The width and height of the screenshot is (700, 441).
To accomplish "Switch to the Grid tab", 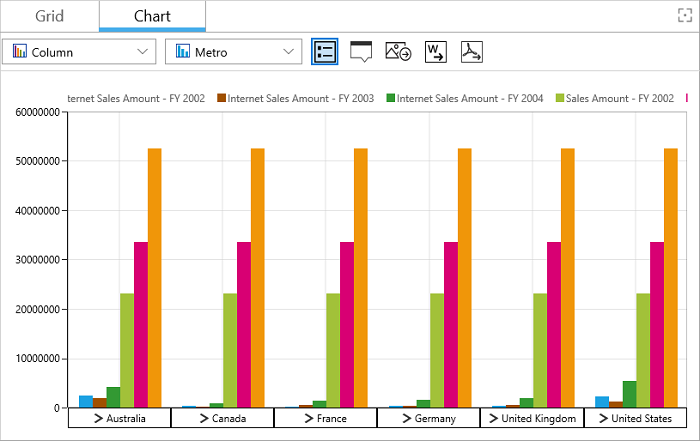I will (50, 16).
